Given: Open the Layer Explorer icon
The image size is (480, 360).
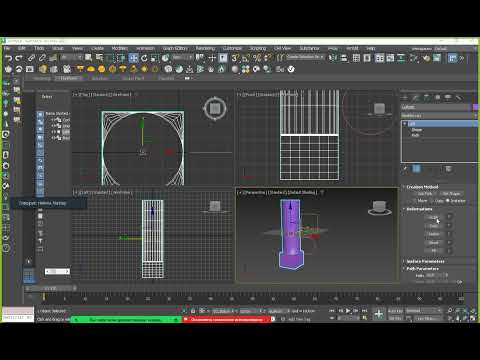Looking at the screenshot, I should click(x=367, y=58).
